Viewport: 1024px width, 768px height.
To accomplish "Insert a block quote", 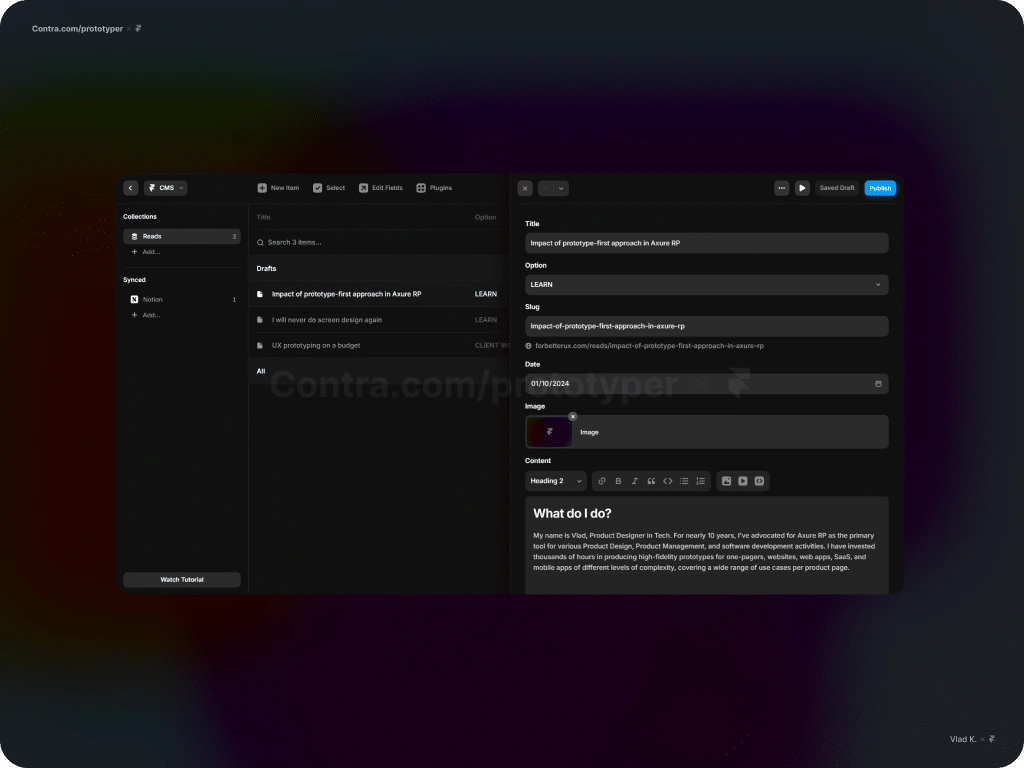I will click(x=651, y=481).
